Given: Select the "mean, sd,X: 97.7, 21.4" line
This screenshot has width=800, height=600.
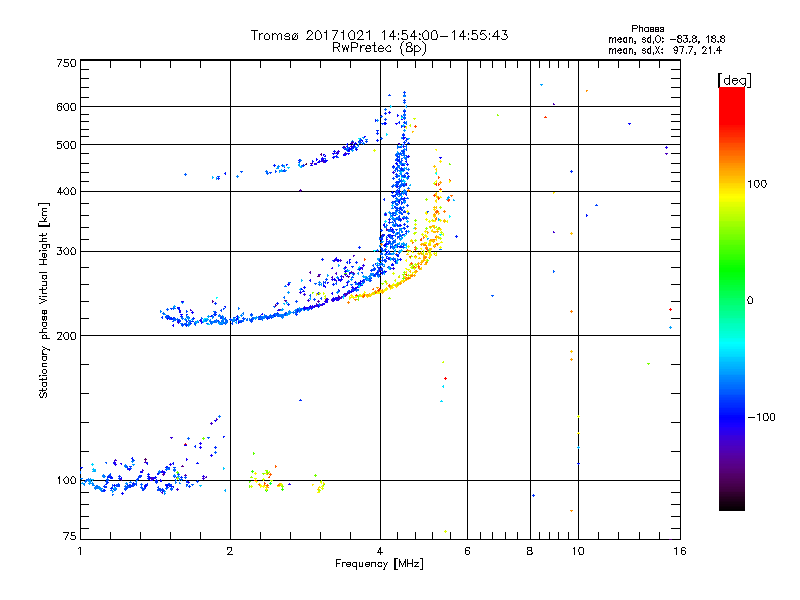Looking at the screenshot, I should [665, 51].
